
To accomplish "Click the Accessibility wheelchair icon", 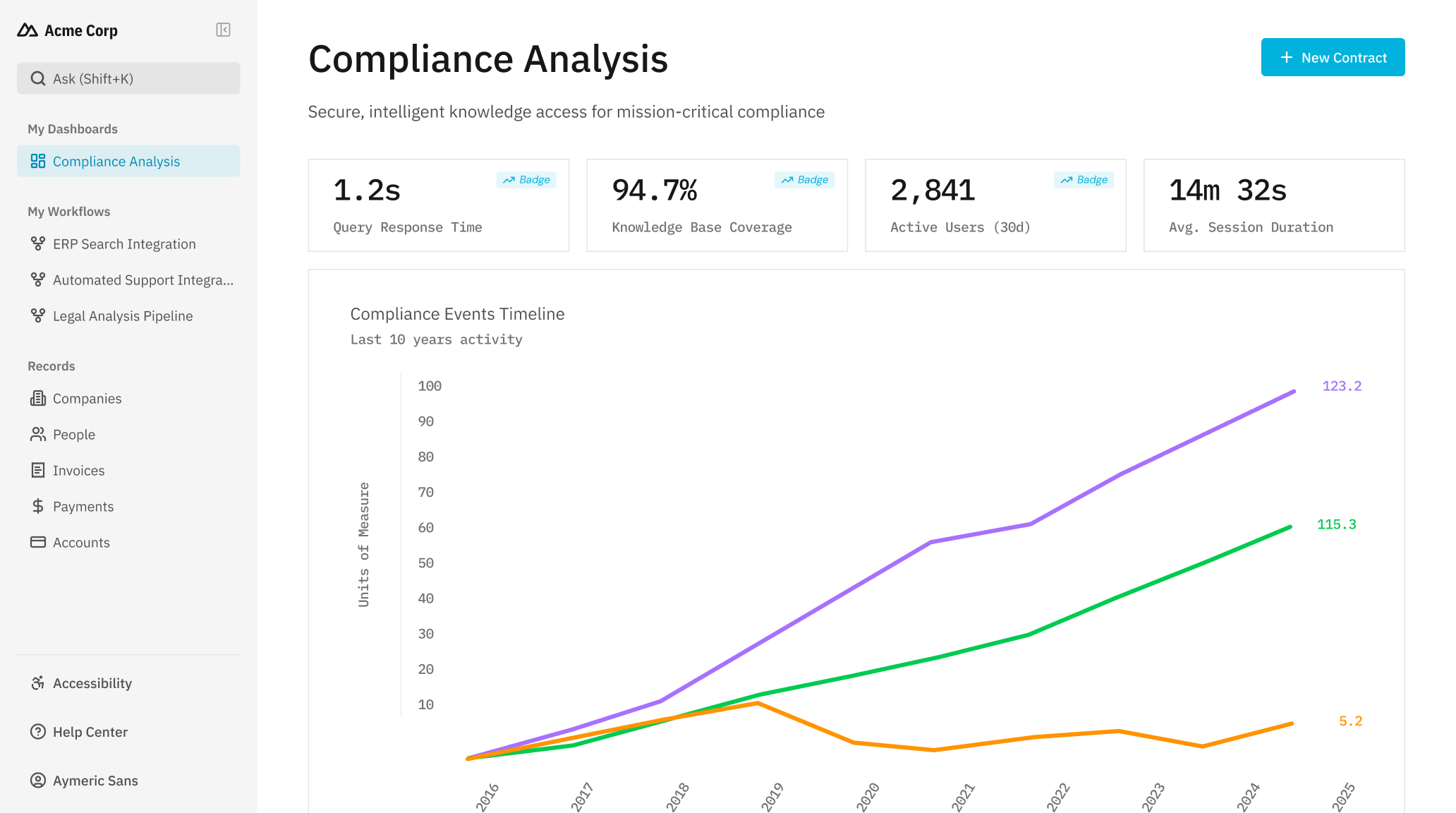I will click(38, 683).
